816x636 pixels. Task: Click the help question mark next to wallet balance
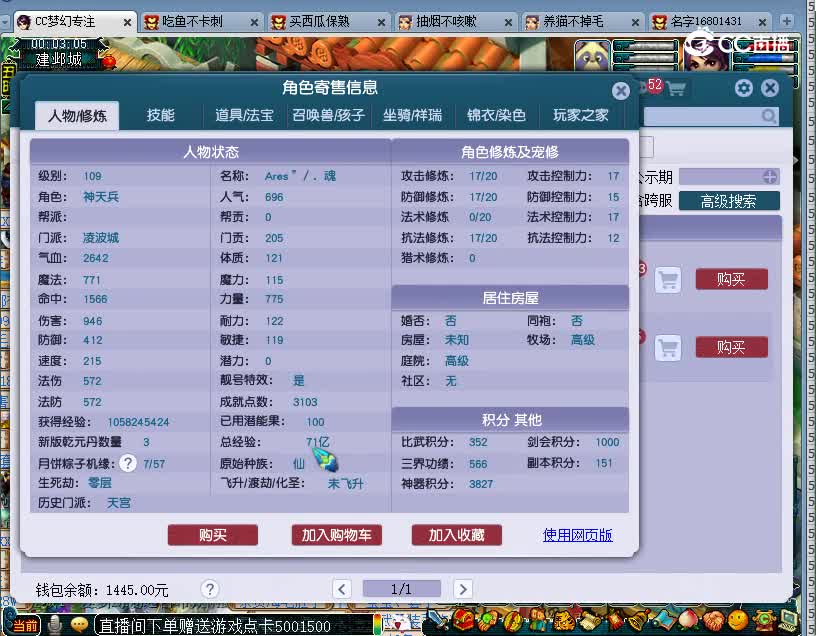point(210,589)
